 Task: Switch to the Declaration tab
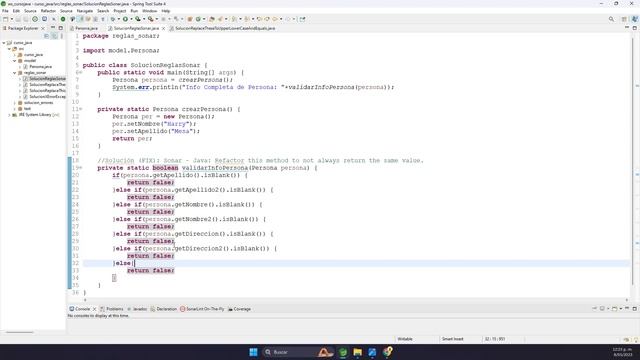164,309
